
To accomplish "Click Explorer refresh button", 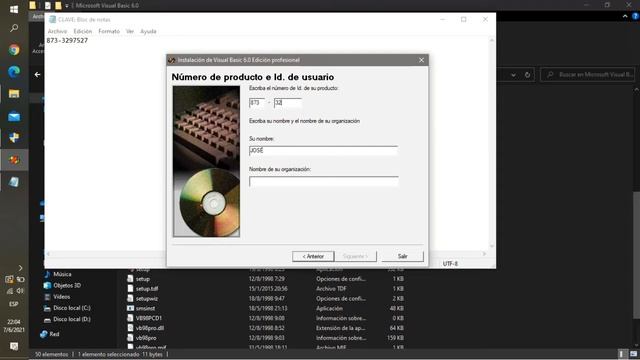I will [x=527, y=75].
